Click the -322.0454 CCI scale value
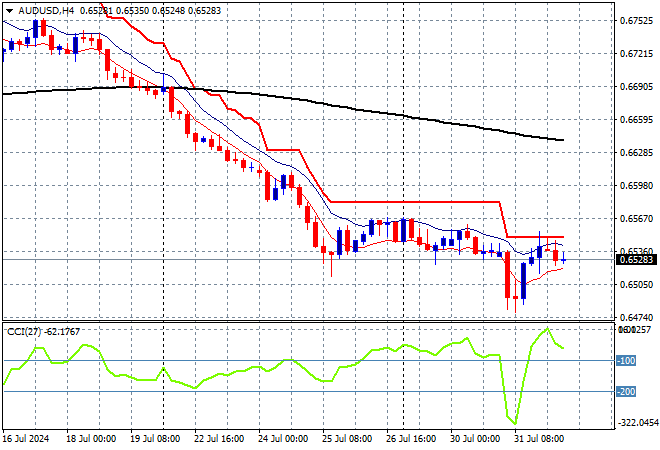This screenshot has height=450, width=660. tap(637, 423)
